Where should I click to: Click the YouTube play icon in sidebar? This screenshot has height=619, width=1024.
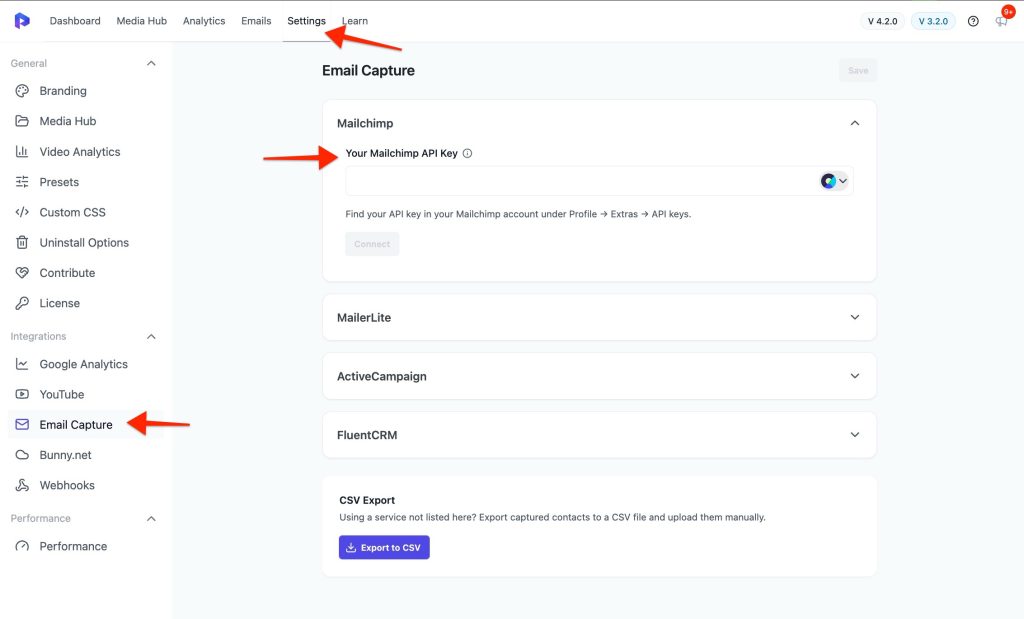[22, 394]
